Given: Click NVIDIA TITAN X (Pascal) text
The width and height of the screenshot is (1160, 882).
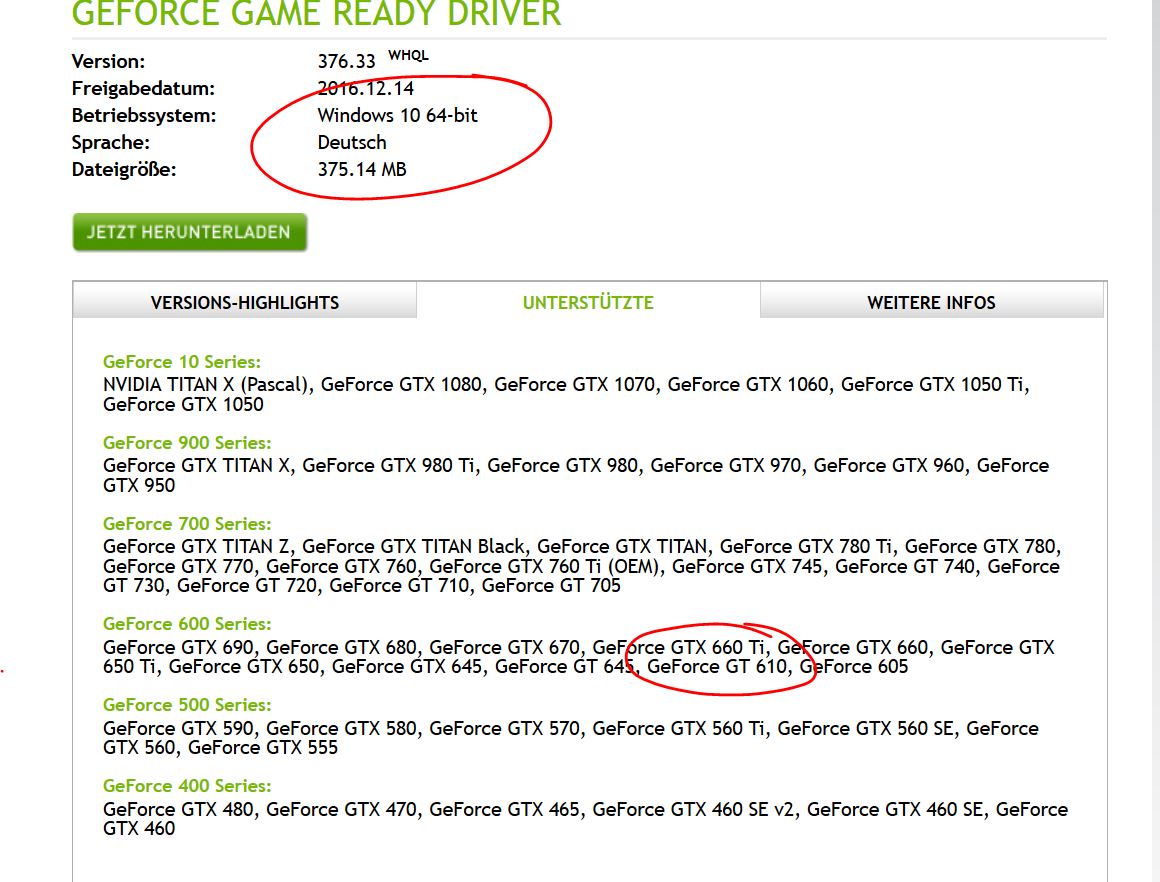Looking at the screenshot, I should click(x=206, y=385).
